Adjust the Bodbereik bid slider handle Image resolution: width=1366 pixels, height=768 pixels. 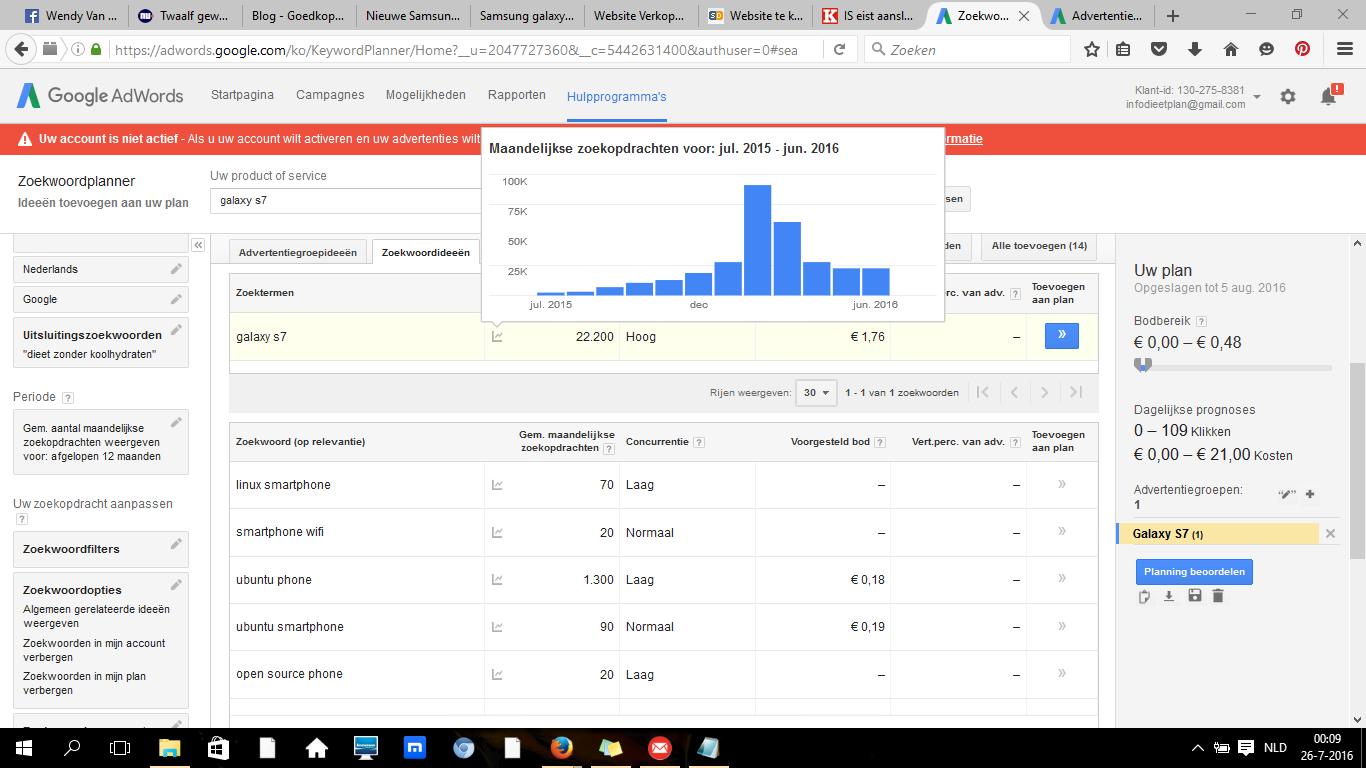tap(1144, 366)
